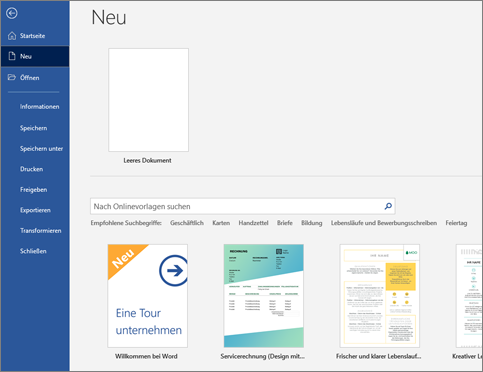Open the Startseite menu item
Image resolution: width=483 pixels, height=372 pixels.
point(35,36)
